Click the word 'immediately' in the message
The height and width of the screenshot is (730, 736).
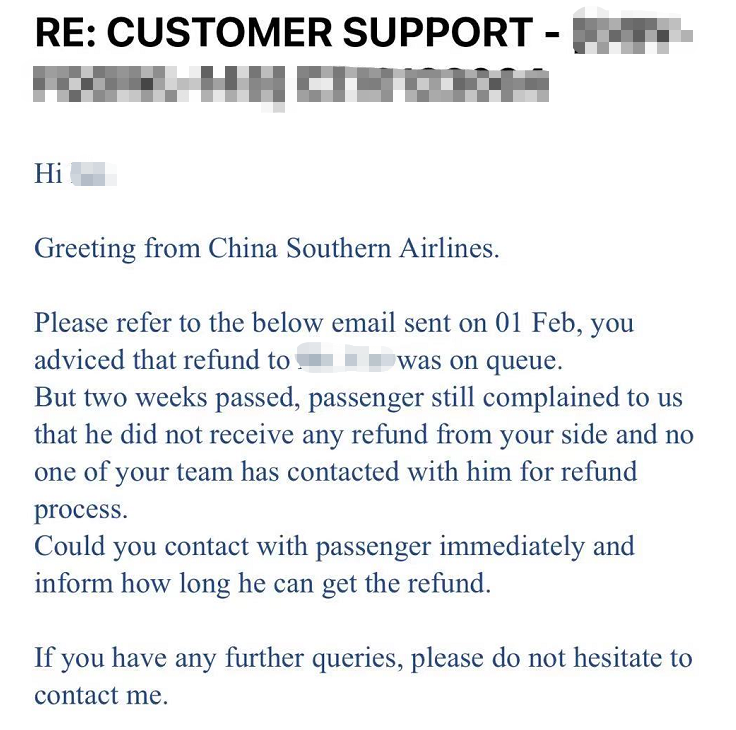tap(511, 546)
